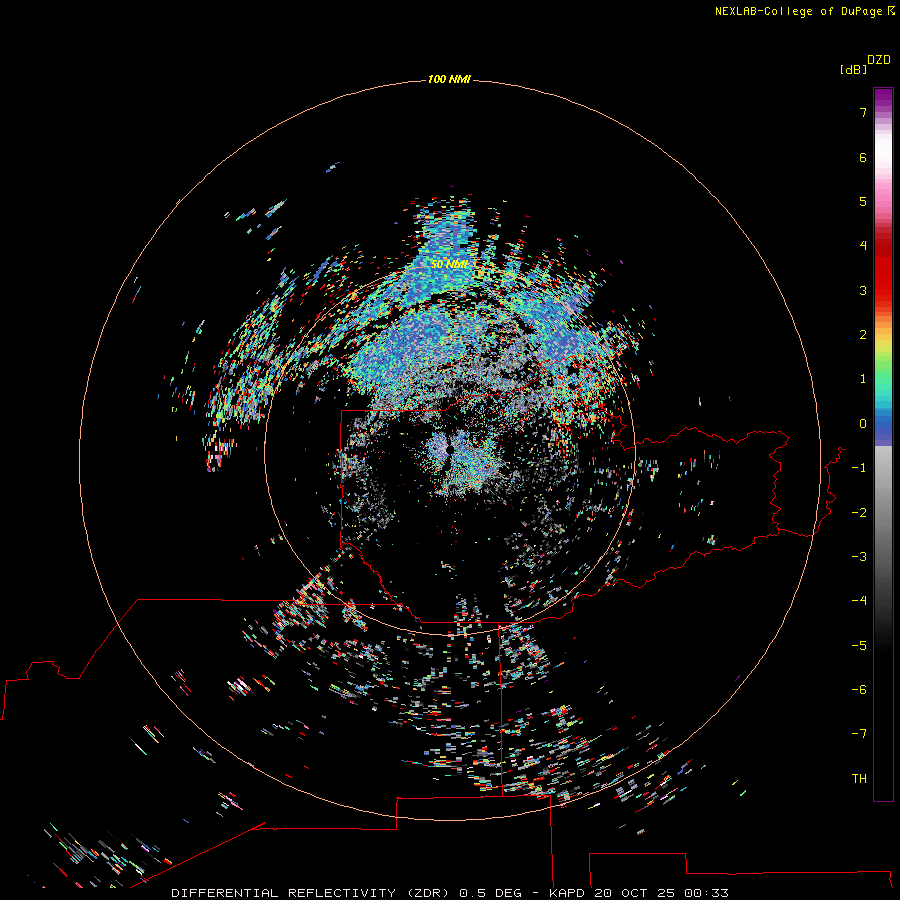The height and width of the screenshot is (900, 900).
Task: Click the 2 value on the ZDR scale
Action: [x=863, y=335]
